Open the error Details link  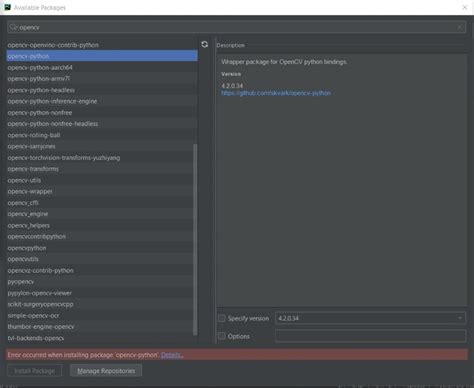(171, 355)
